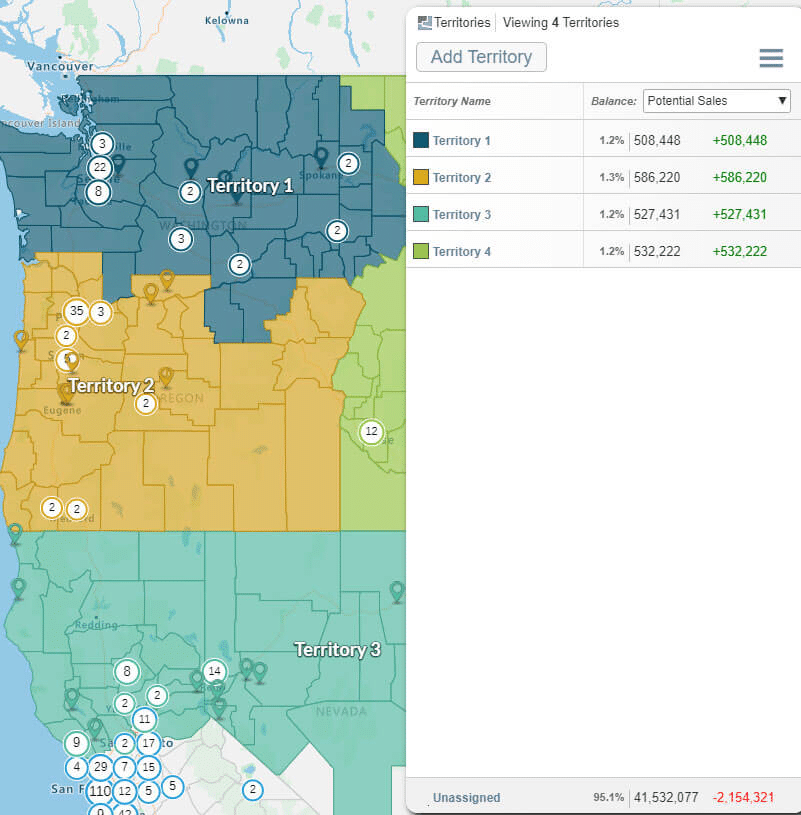Click the cluster marker labeled 35
801x815 pixels.
(x=76, y=311)
